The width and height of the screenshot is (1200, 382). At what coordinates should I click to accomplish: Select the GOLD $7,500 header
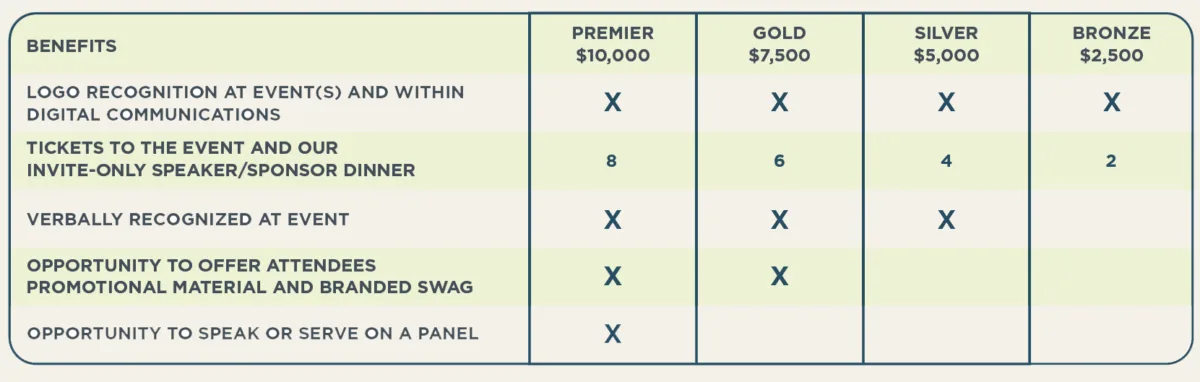tap(779, 45)
